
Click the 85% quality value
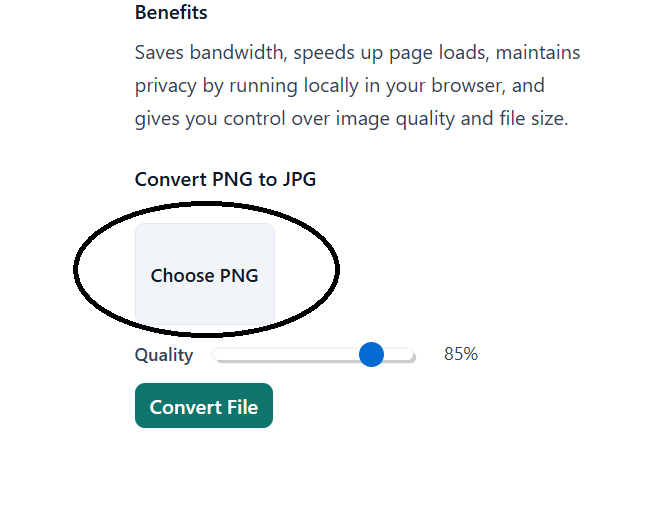pos(461,354)
